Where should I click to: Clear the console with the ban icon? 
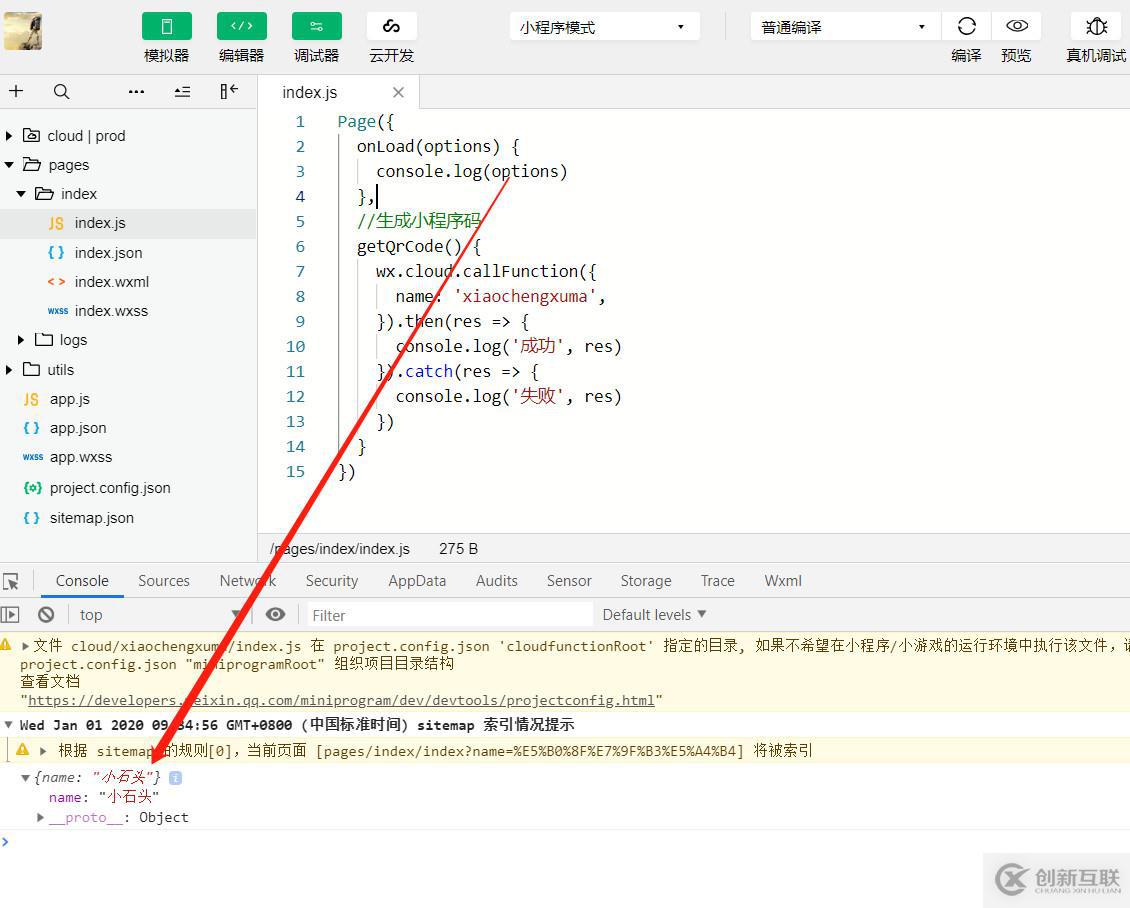point(46,615)
